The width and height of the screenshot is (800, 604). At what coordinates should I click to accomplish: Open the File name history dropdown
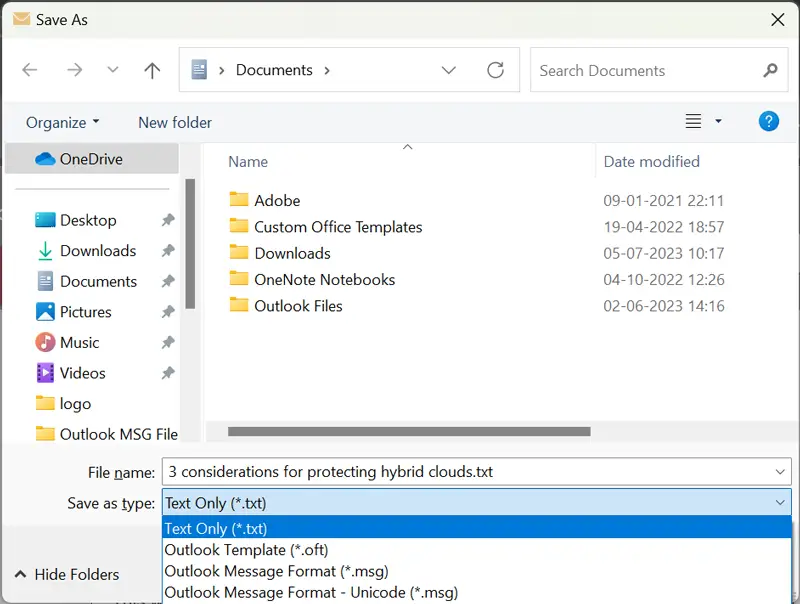[781, 472]
